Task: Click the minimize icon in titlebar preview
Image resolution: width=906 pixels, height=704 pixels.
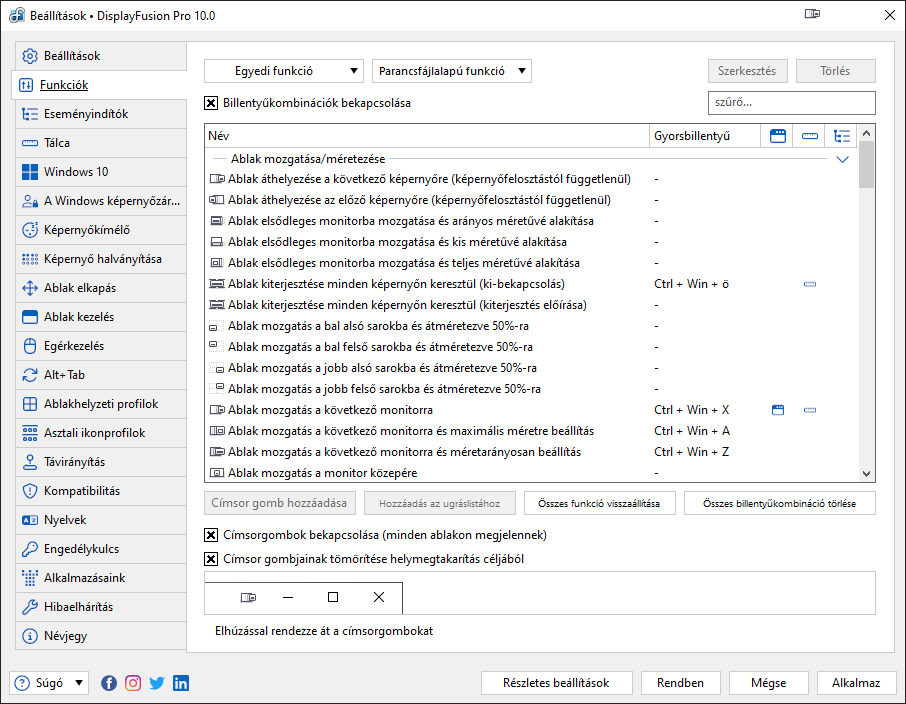Action: (x=288, y=597)
